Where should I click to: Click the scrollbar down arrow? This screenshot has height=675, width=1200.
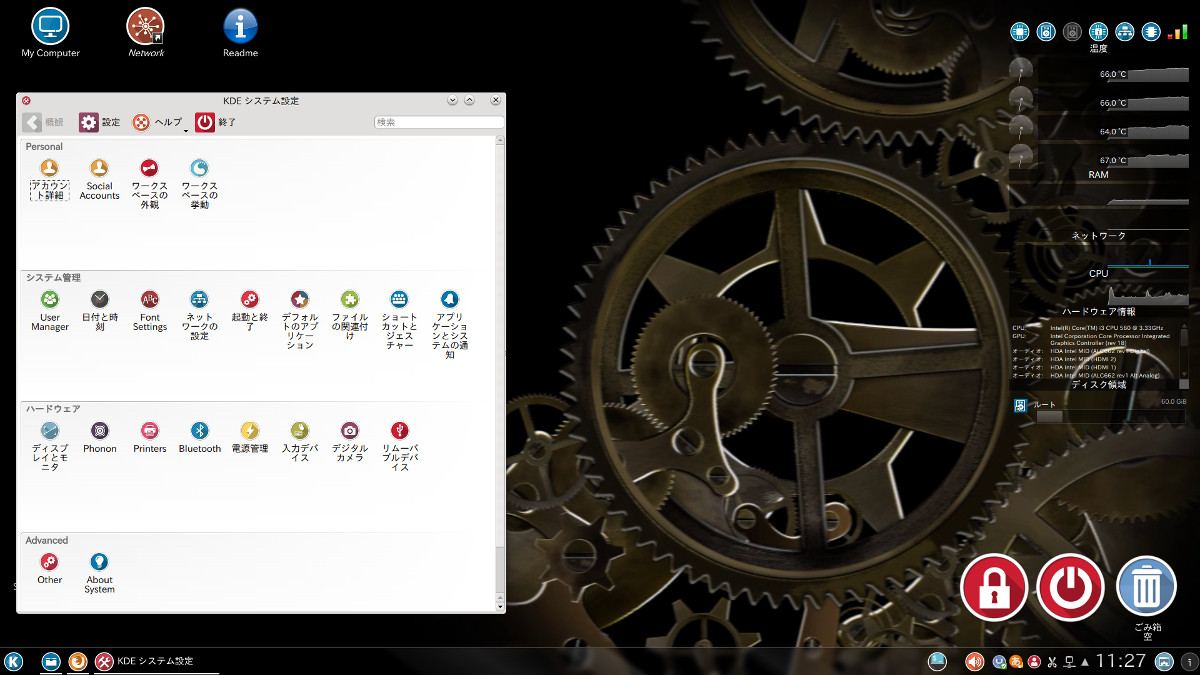click(x=500, y=607)
